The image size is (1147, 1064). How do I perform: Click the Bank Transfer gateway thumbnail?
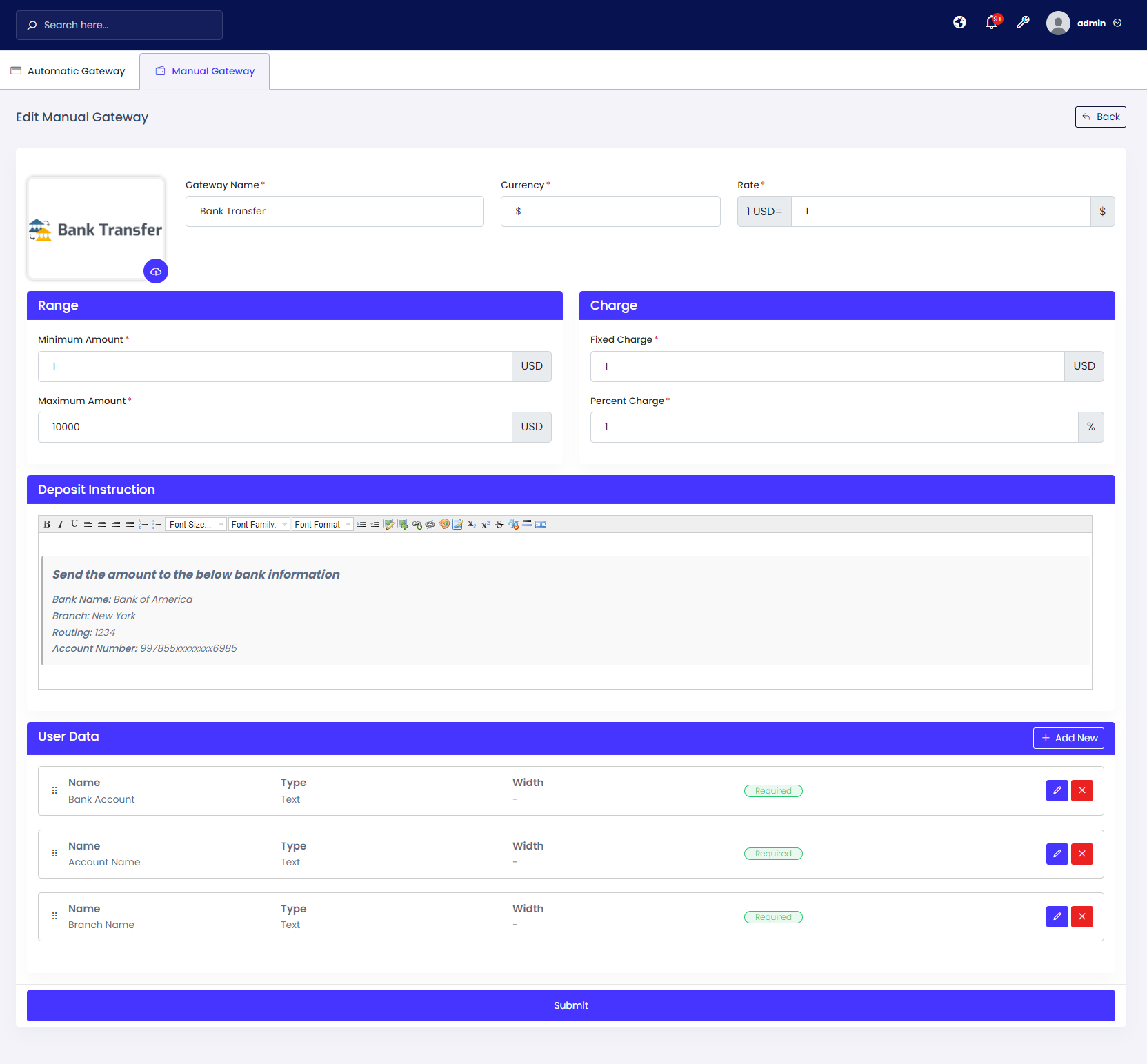[96, 228]
